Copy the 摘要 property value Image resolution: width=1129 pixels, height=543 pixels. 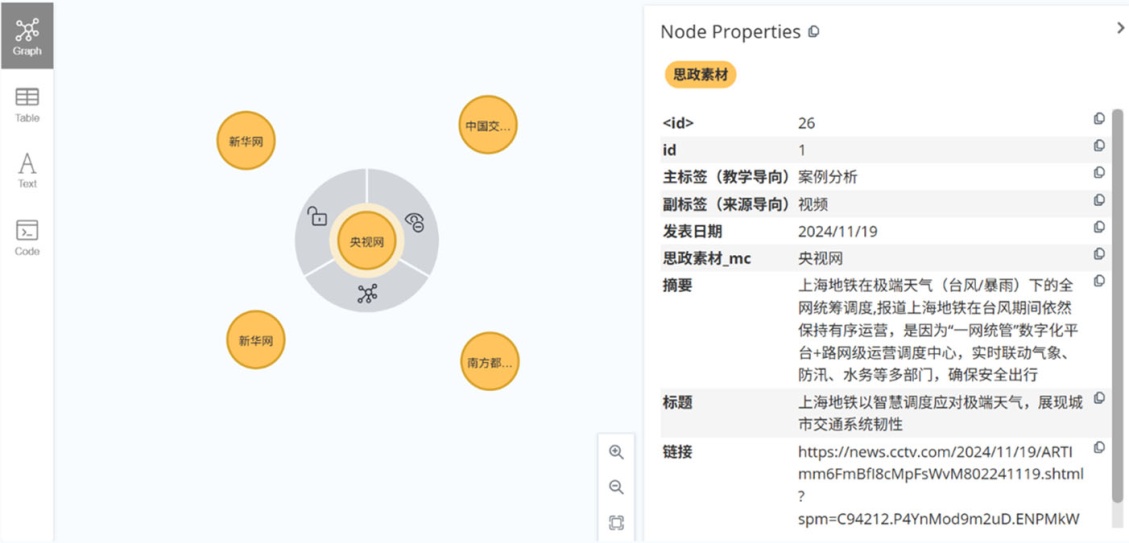1099,282
